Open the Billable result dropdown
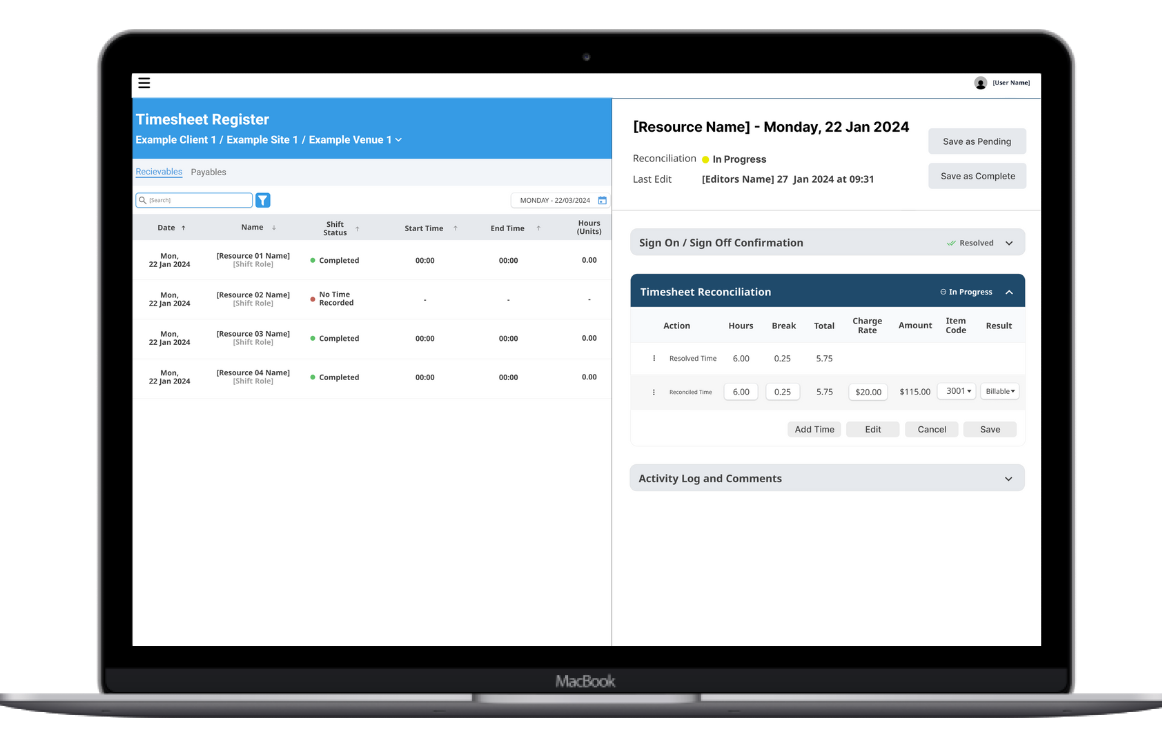 999,392
